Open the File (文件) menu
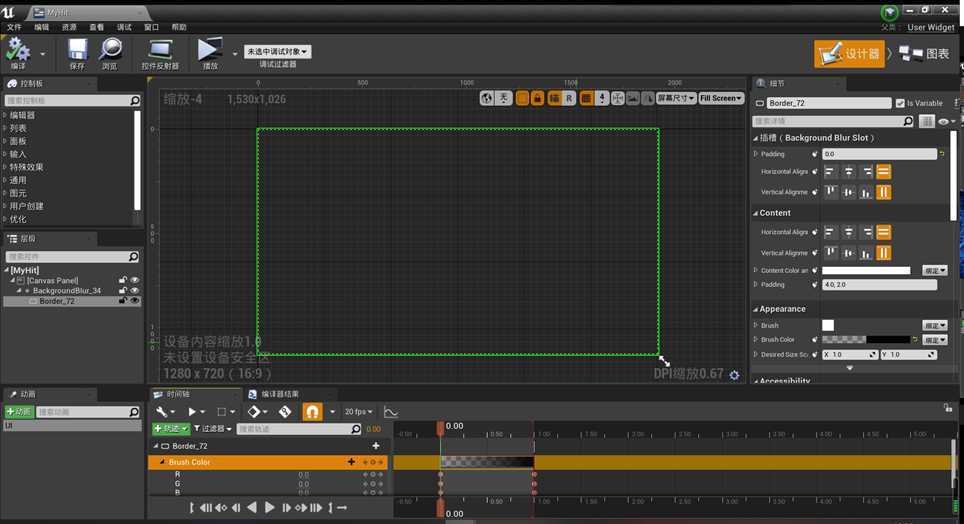Viewport: 964px width, 524px height. pos(14,27)
